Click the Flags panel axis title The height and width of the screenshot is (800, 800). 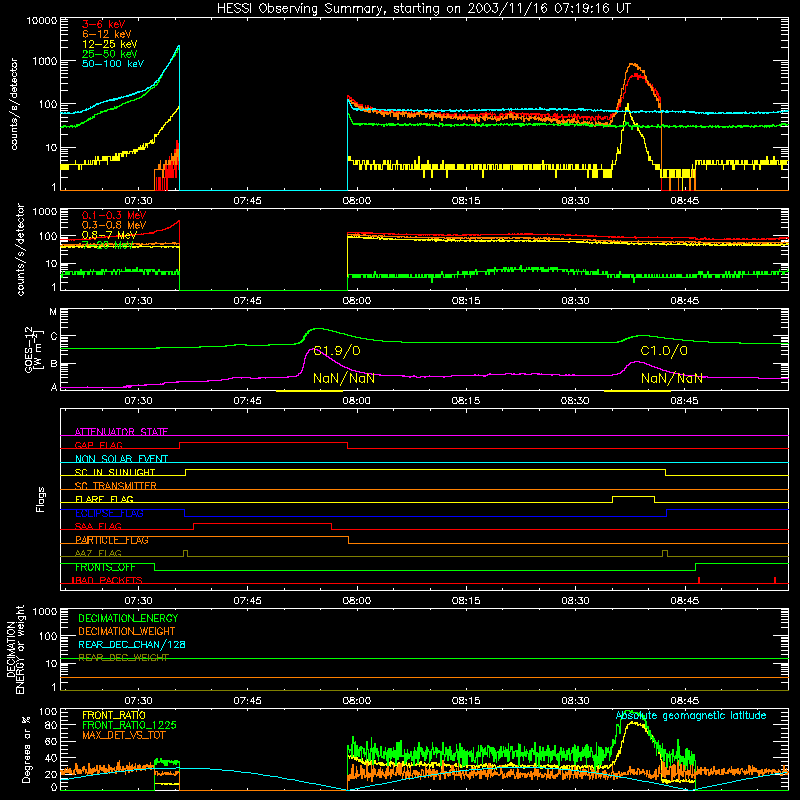click(40, 499)
